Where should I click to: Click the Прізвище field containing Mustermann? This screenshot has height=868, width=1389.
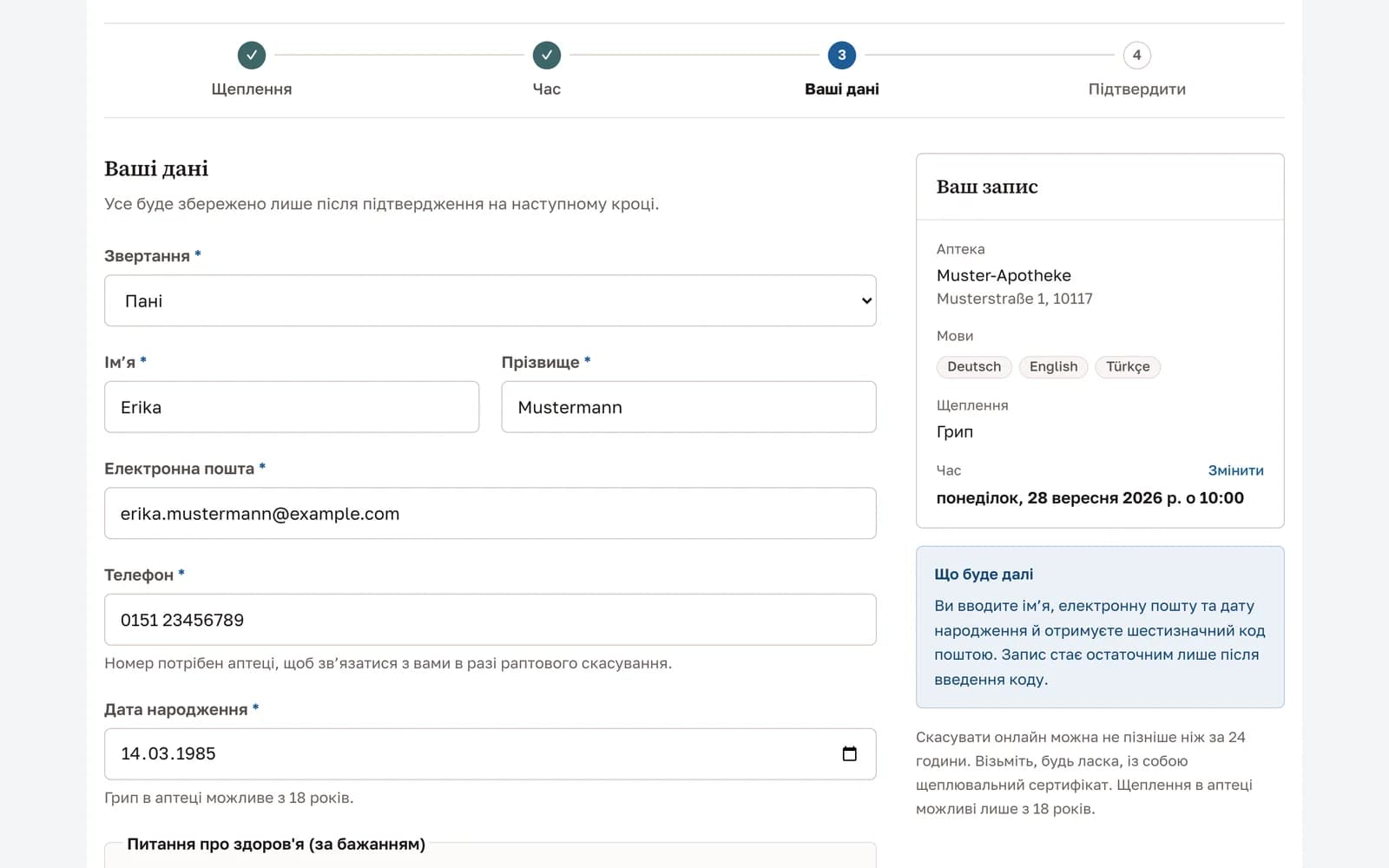tap(688, 407)
